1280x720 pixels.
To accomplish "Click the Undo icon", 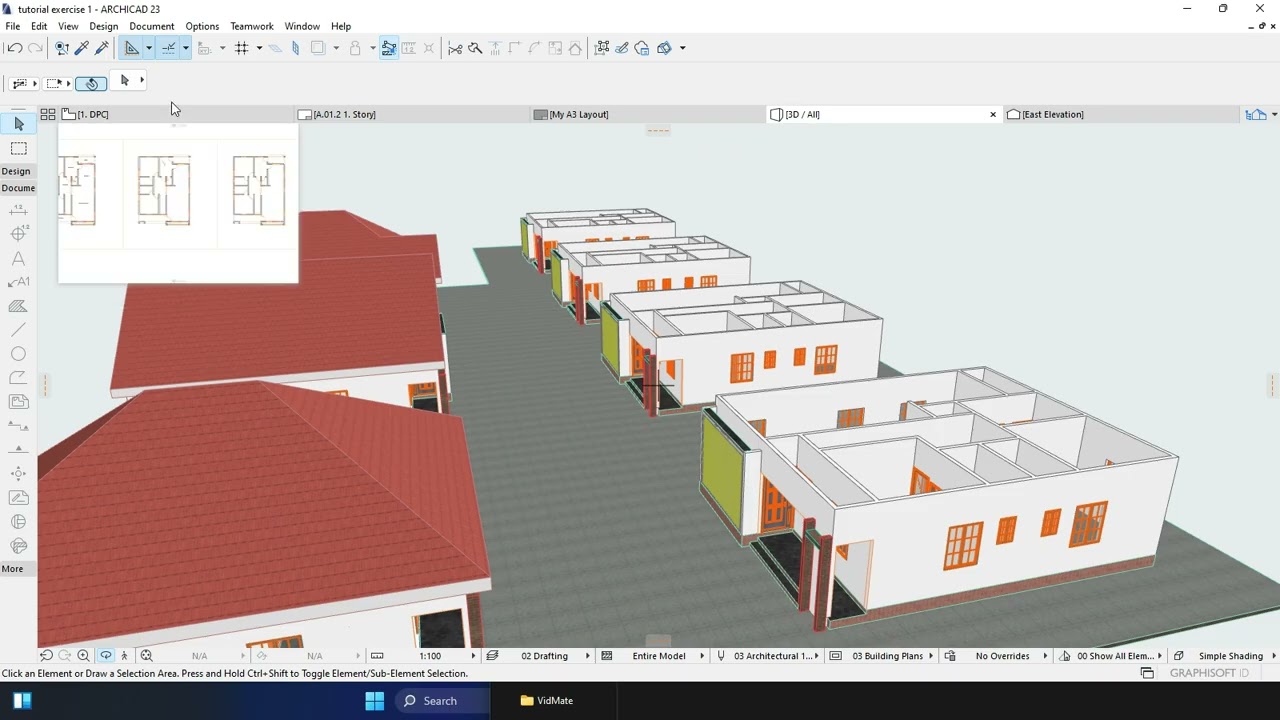I will click(14, 48).
